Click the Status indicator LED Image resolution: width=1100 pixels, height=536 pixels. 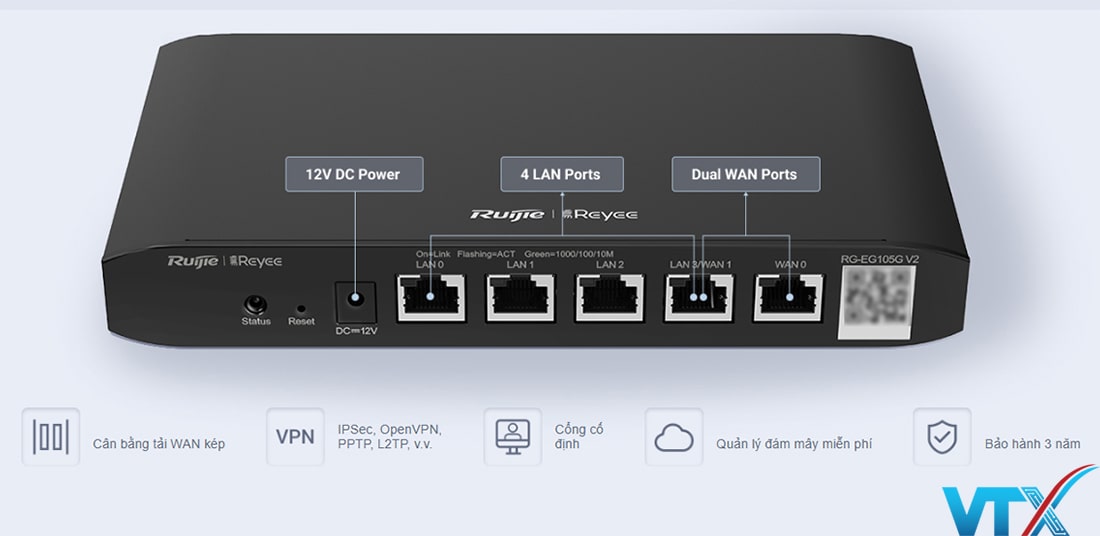pyautogui.click(x=256, y=304)
